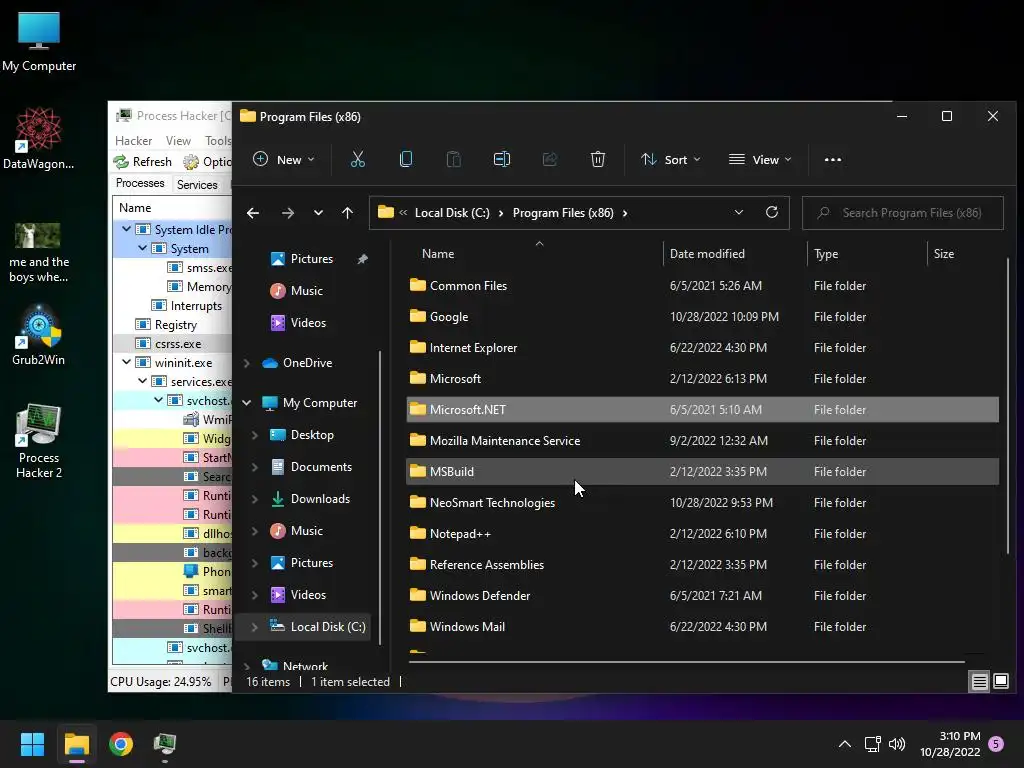Select the NeoSmart Technologies folder
This screenshot has width=1024, height=768.
click(x=702, y=503)
